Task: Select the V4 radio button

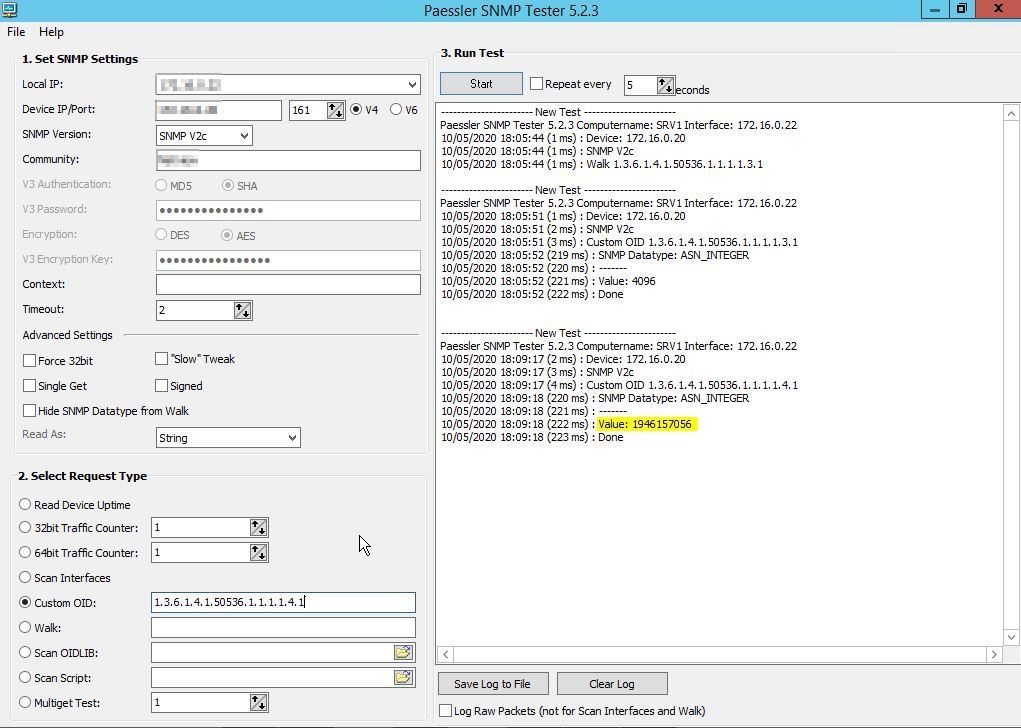Action: click(x=356, y=109)
